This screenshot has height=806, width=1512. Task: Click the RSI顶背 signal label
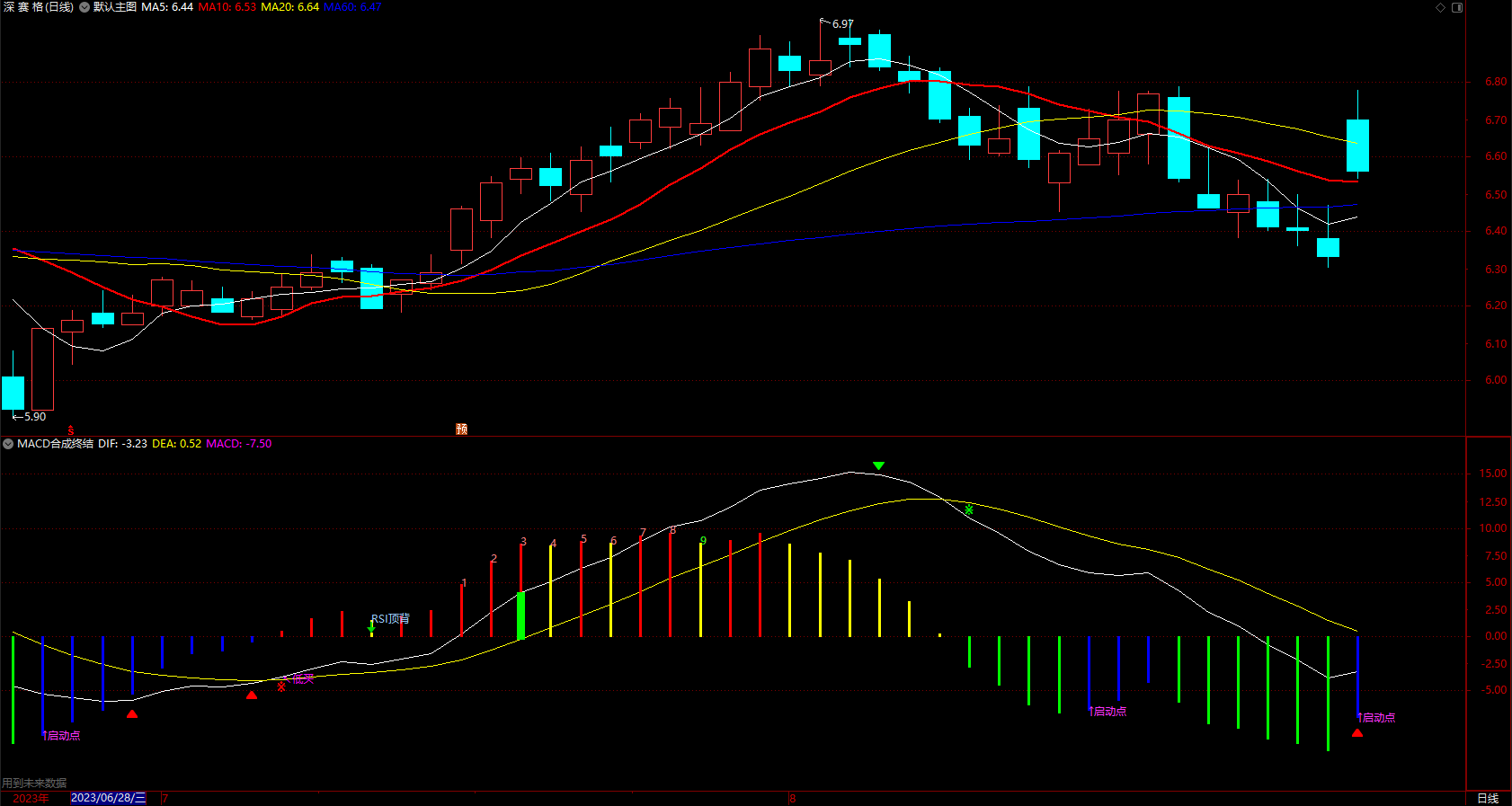390,619
